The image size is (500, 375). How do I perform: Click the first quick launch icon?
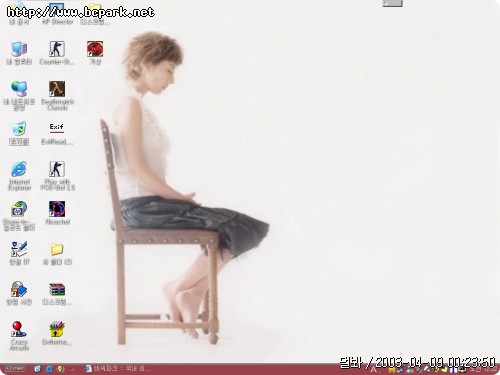tap(38, 369)
